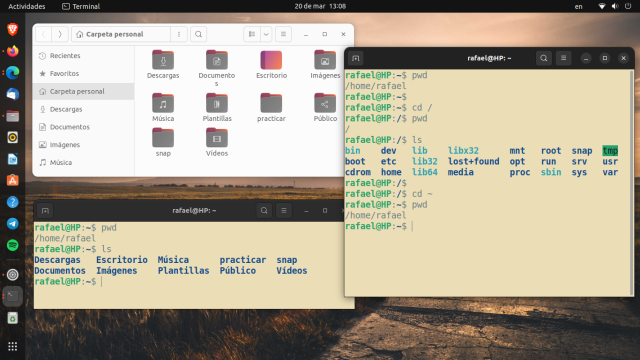Expand view options dropdown in Files
Image resolution: width=640 pixels, height=360 pixels.
click(266, 34)
